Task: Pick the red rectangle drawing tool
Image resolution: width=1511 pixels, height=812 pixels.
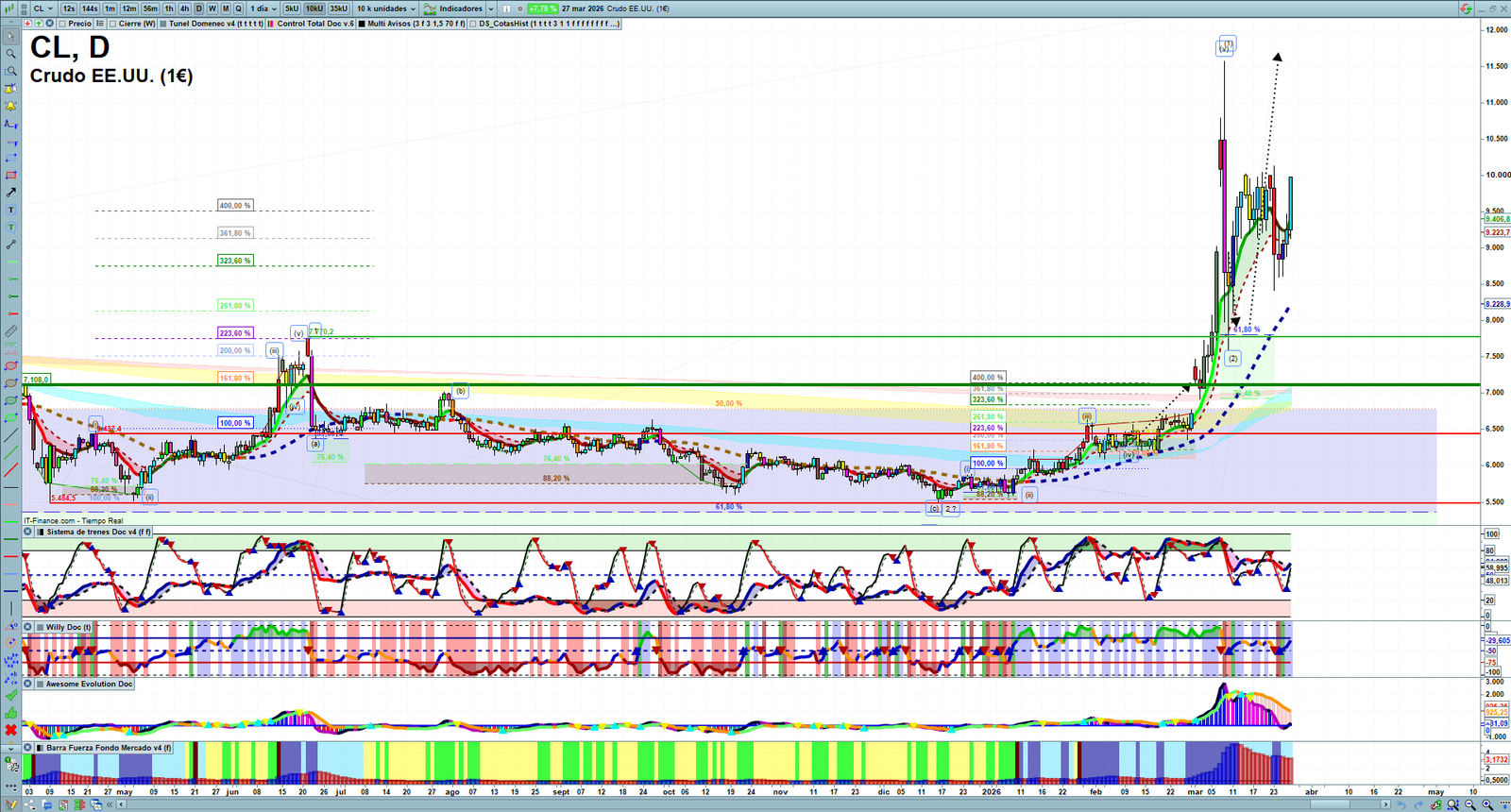Action: click(10, 176)
